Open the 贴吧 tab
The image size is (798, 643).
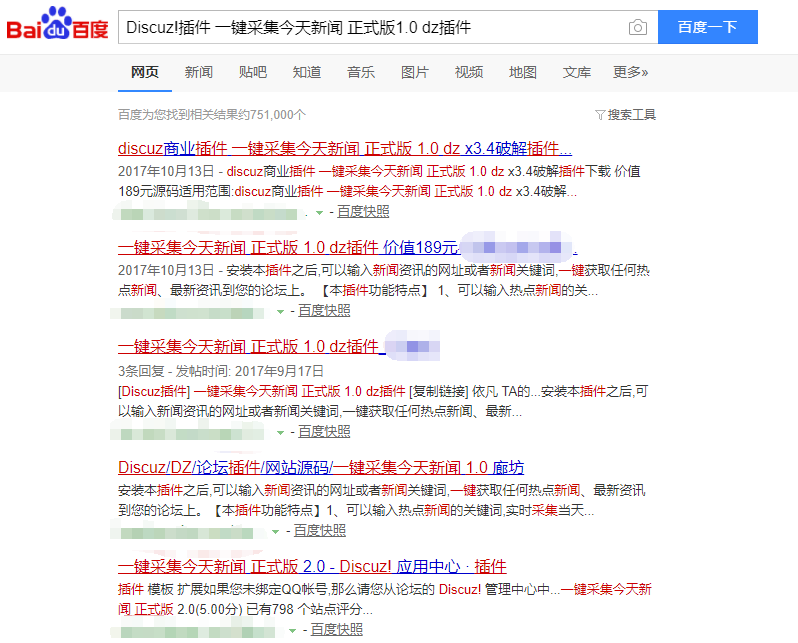(253, 72)
